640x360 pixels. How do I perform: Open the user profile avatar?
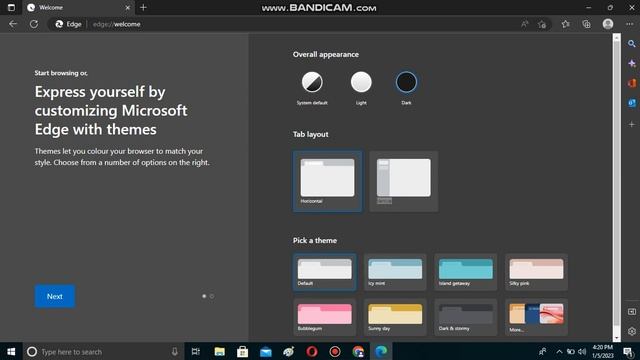tap(608, 24)
